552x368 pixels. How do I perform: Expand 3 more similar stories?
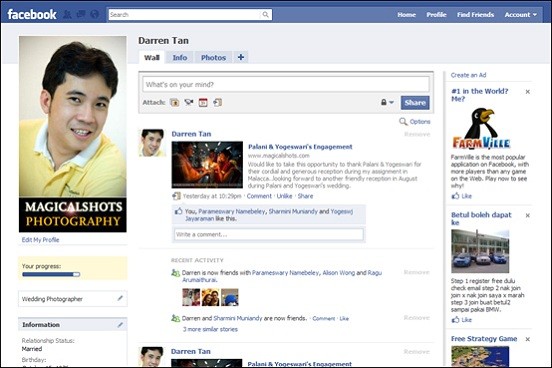point(210,329)
